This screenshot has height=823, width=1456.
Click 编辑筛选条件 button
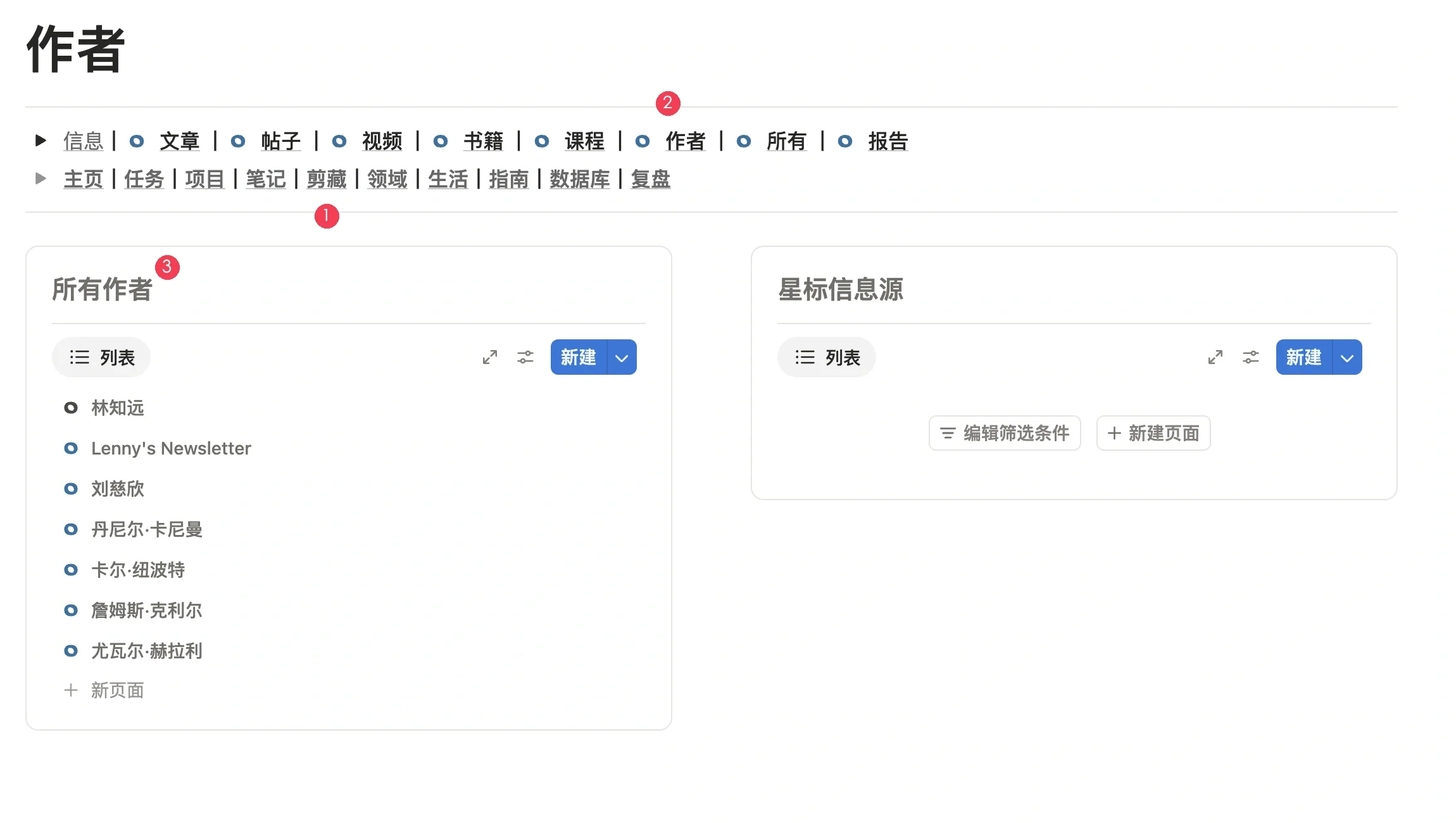pos(1005,433)
